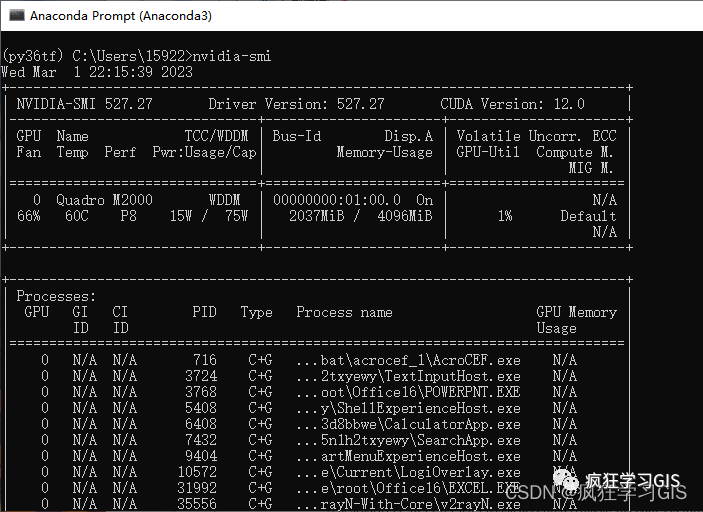Click the artMenuExperienceHost.exe process name
This screenshot has height=512, width=703.
pyautogui.click(x=408, y=456)
